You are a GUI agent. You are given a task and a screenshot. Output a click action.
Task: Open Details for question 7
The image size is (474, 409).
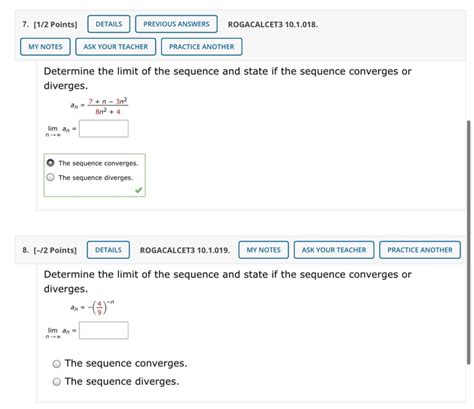point(109,24)
